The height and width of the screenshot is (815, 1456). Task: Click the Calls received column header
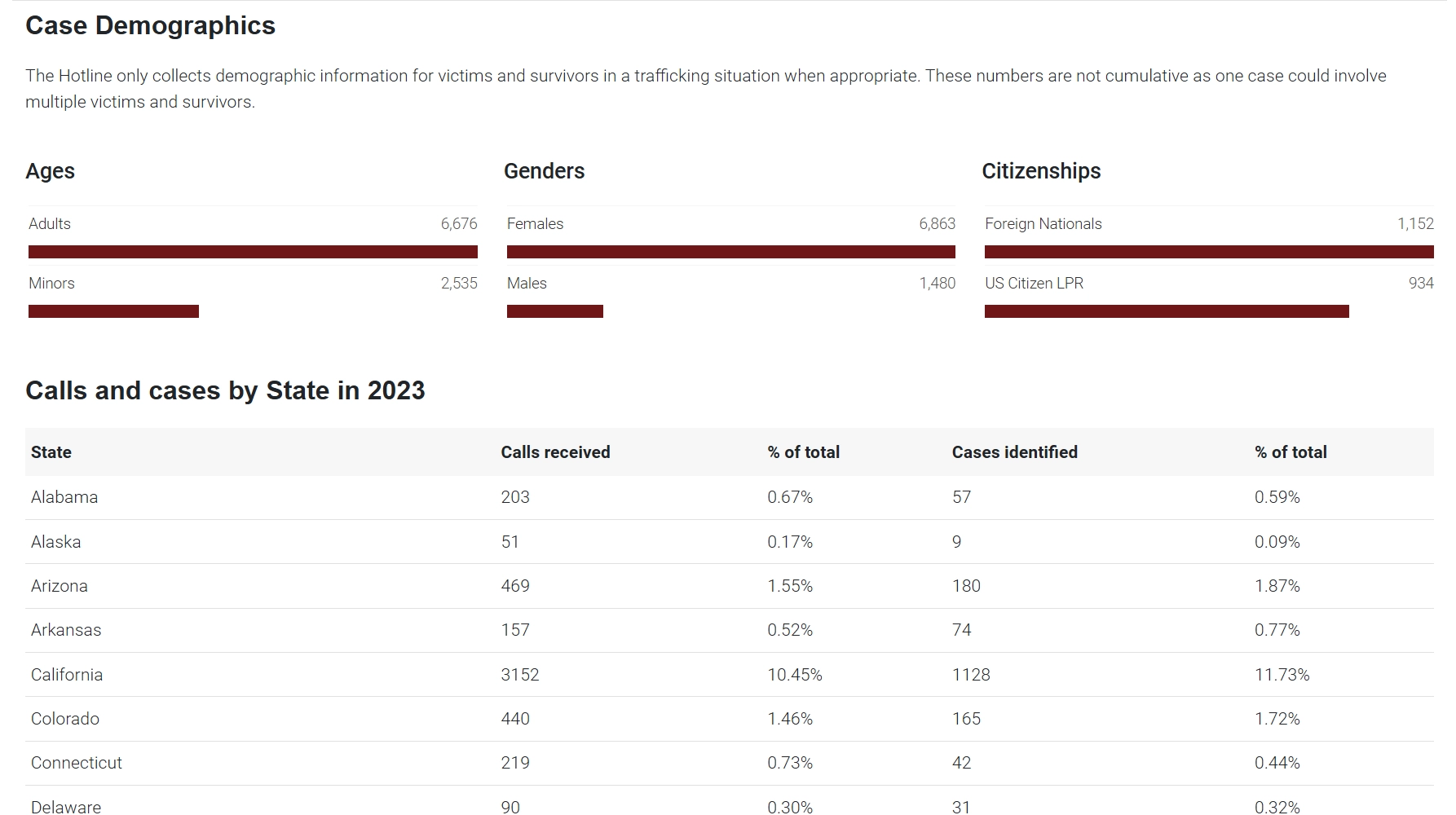coord(555,452)
